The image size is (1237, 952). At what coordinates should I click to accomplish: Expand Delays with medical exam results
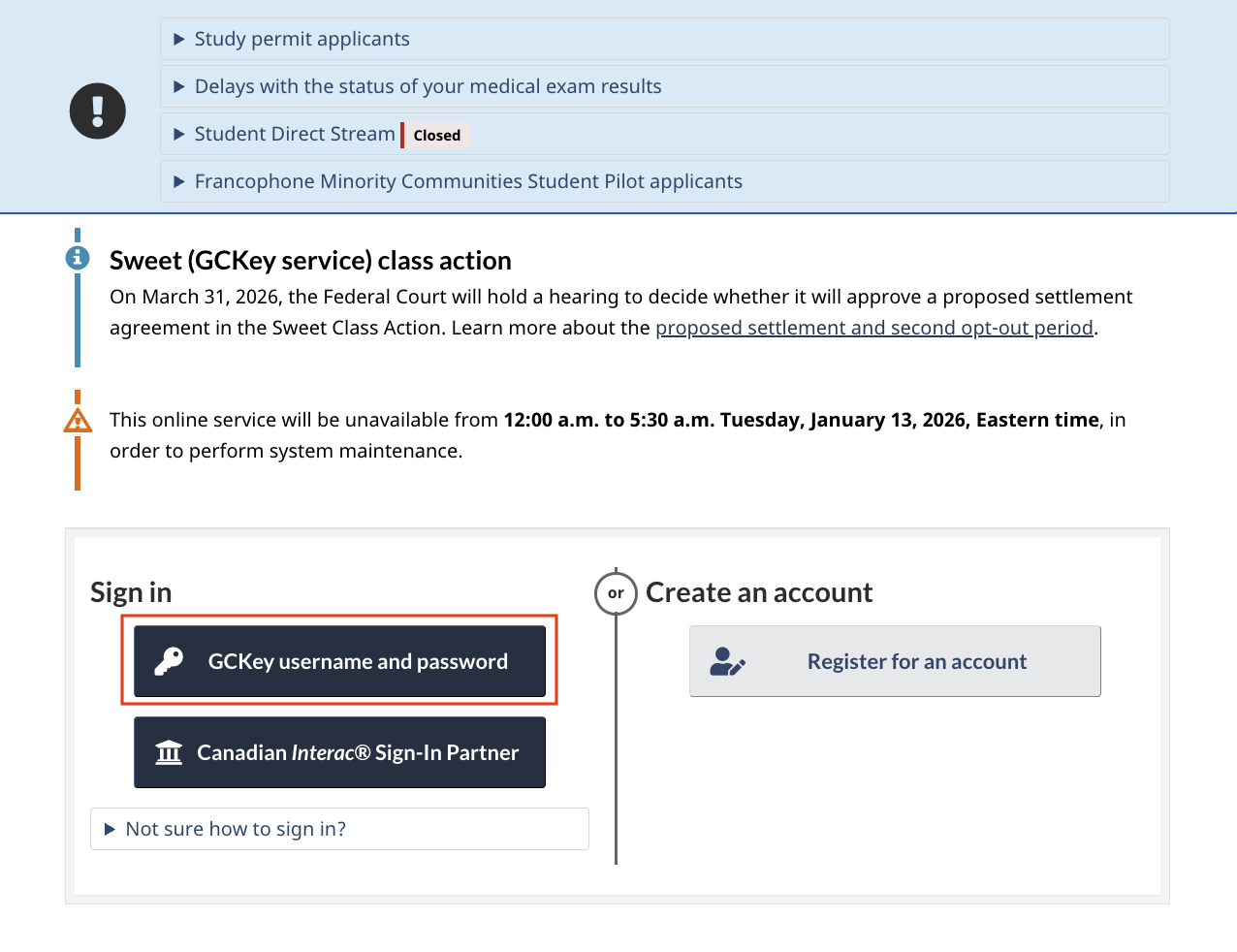(428, 86)
